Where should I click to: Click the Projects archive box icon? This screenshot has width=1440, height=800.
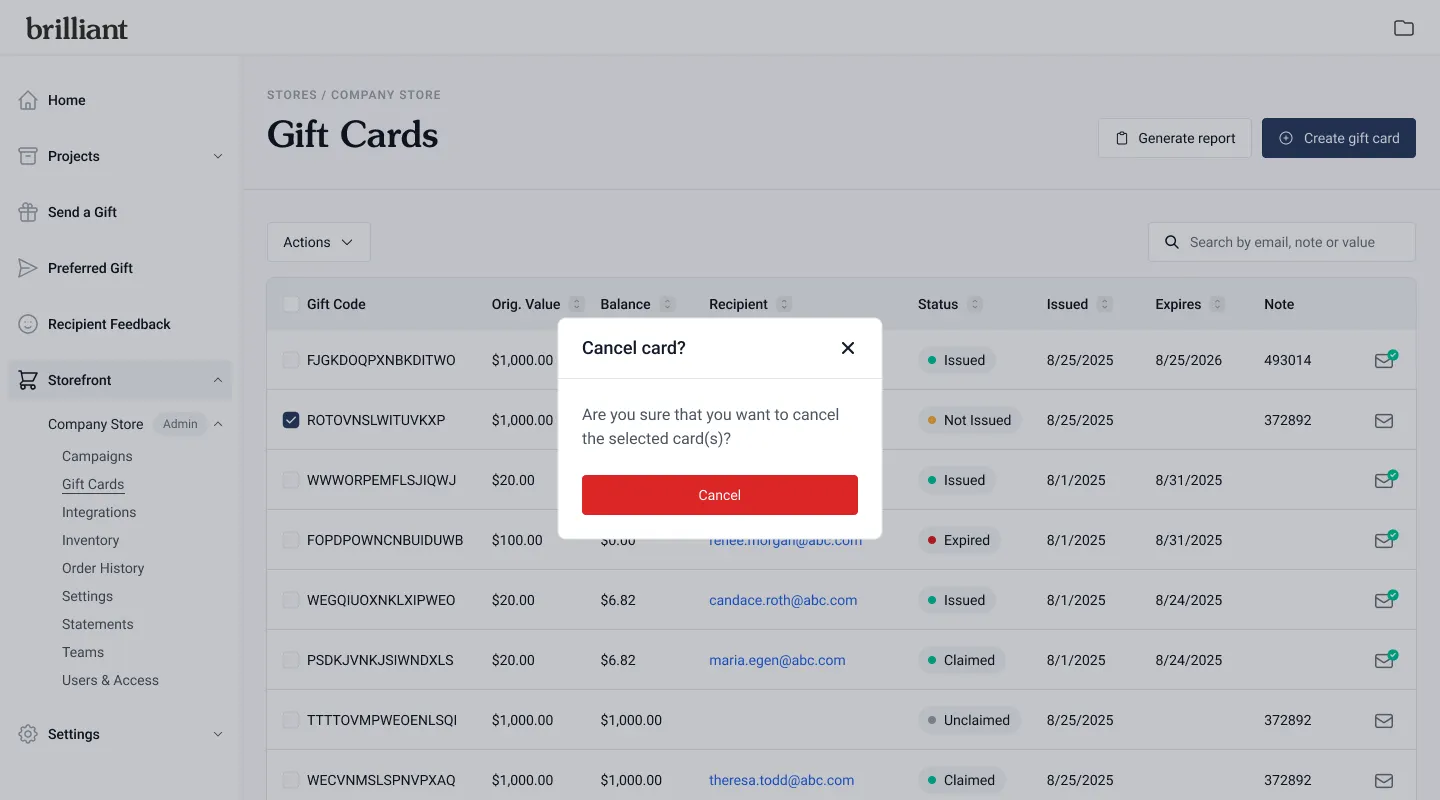pos(28,156)
